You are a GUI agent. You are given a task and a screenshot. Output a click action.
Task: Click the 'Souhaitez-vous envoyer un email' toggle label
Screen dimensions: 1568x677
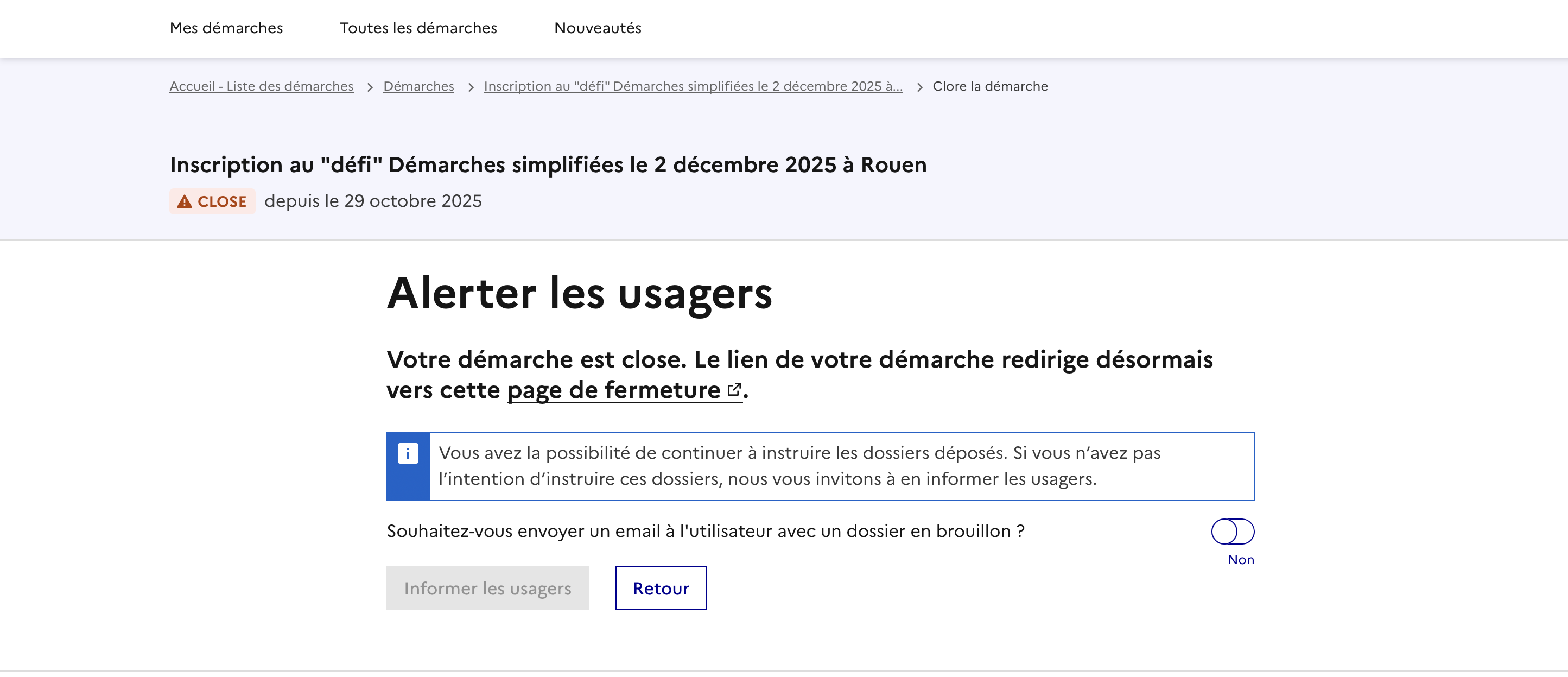pos(705,531)
